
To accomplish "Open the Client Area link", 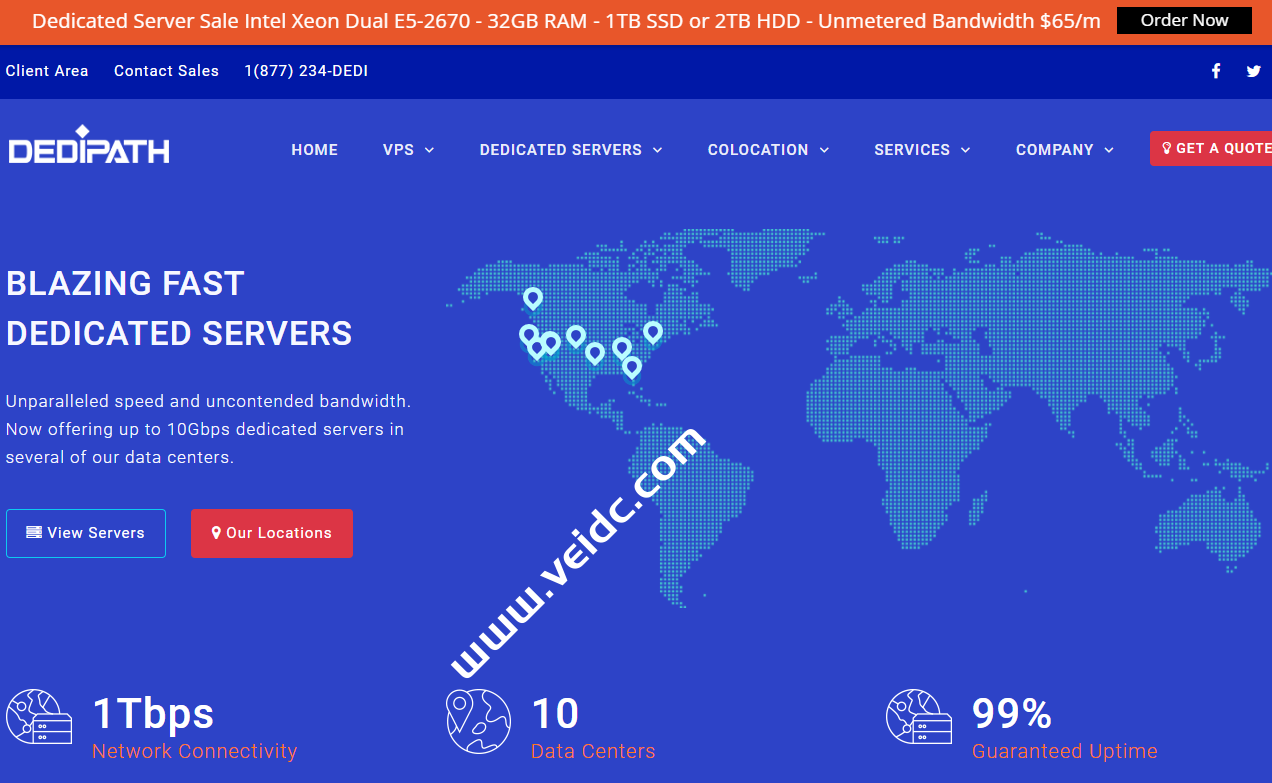I will click(47, 71).
